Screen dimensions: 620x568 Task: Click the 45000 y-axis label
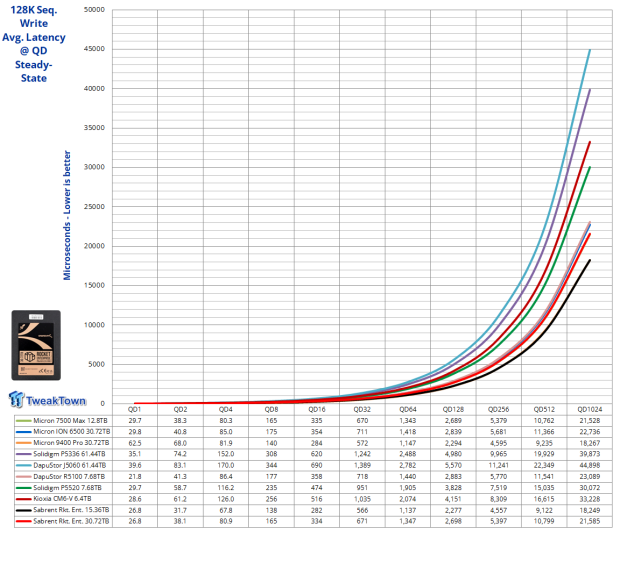[95, 49]
